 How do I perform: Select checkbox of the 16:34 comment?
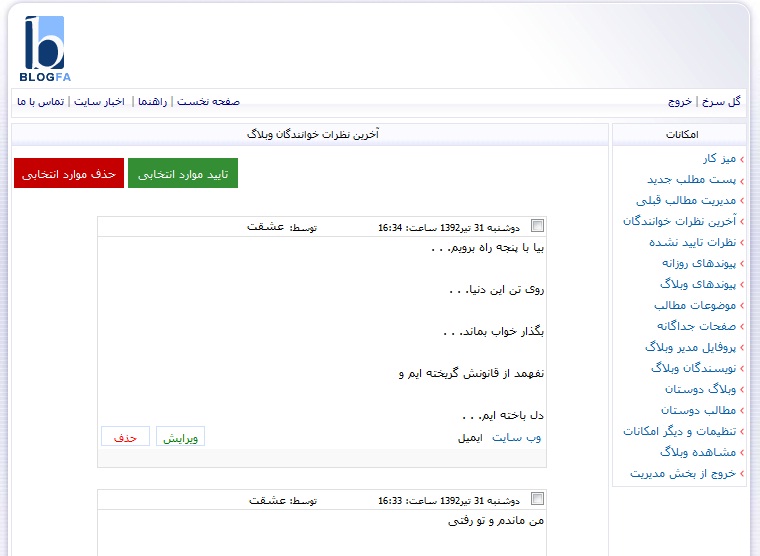538,226
